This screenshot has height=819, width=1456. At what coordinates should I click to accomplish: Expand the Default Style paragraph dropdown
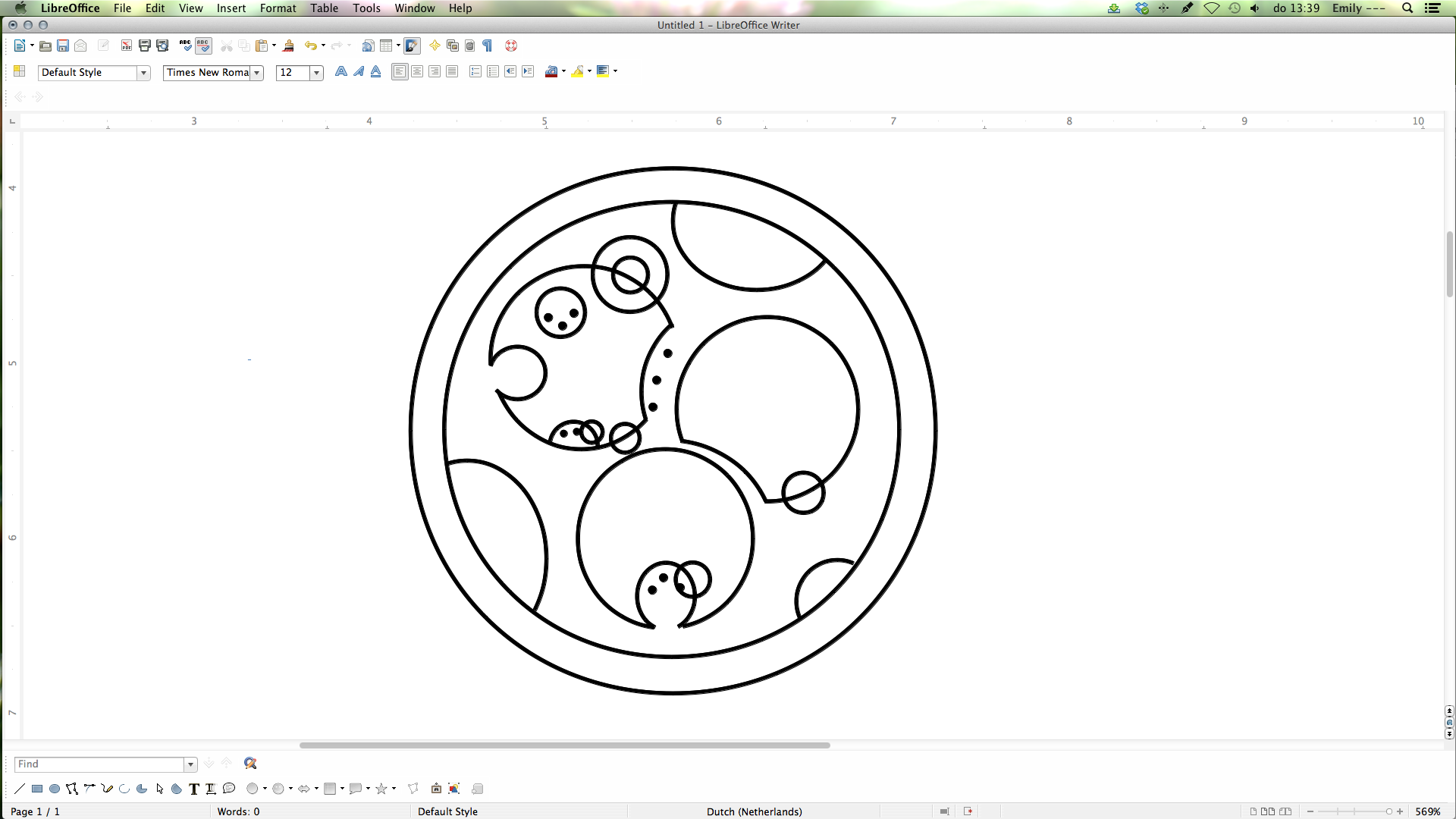tap(143, 73)
